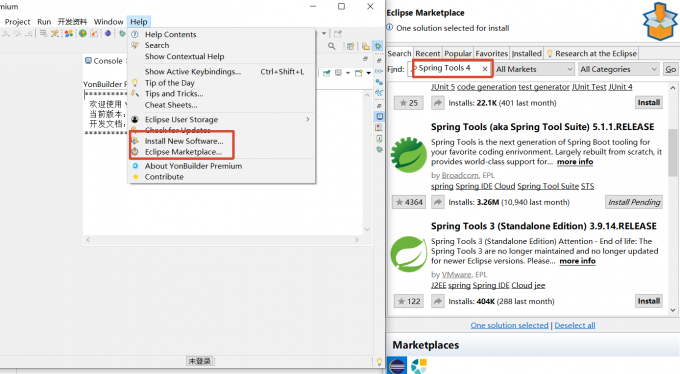The image size is (680, 374).
Task: Click the open new console icon
Action: pyautogui.click(x=359, y=73)
